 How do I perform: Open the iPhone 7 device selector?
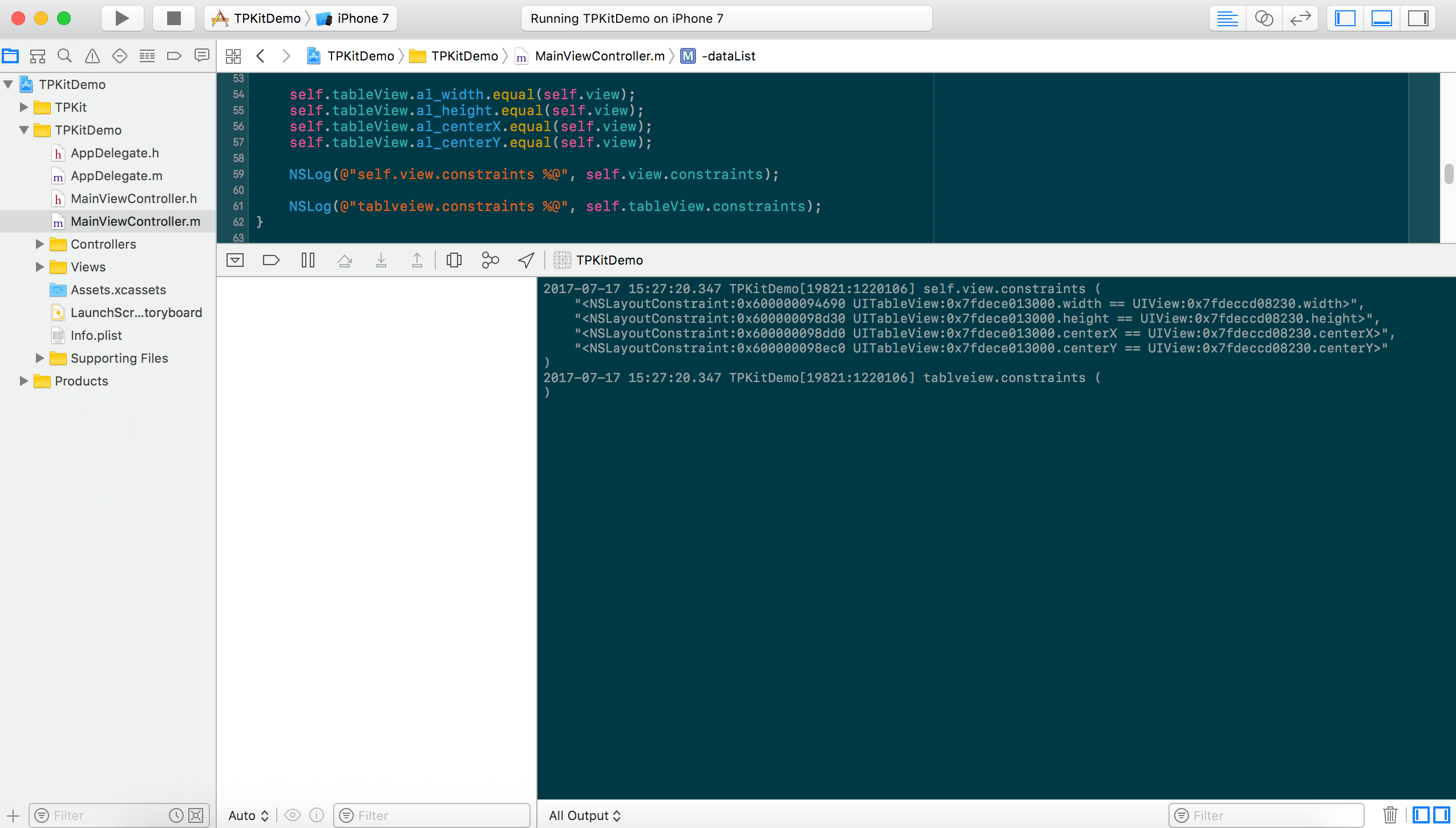coord(362,18)
